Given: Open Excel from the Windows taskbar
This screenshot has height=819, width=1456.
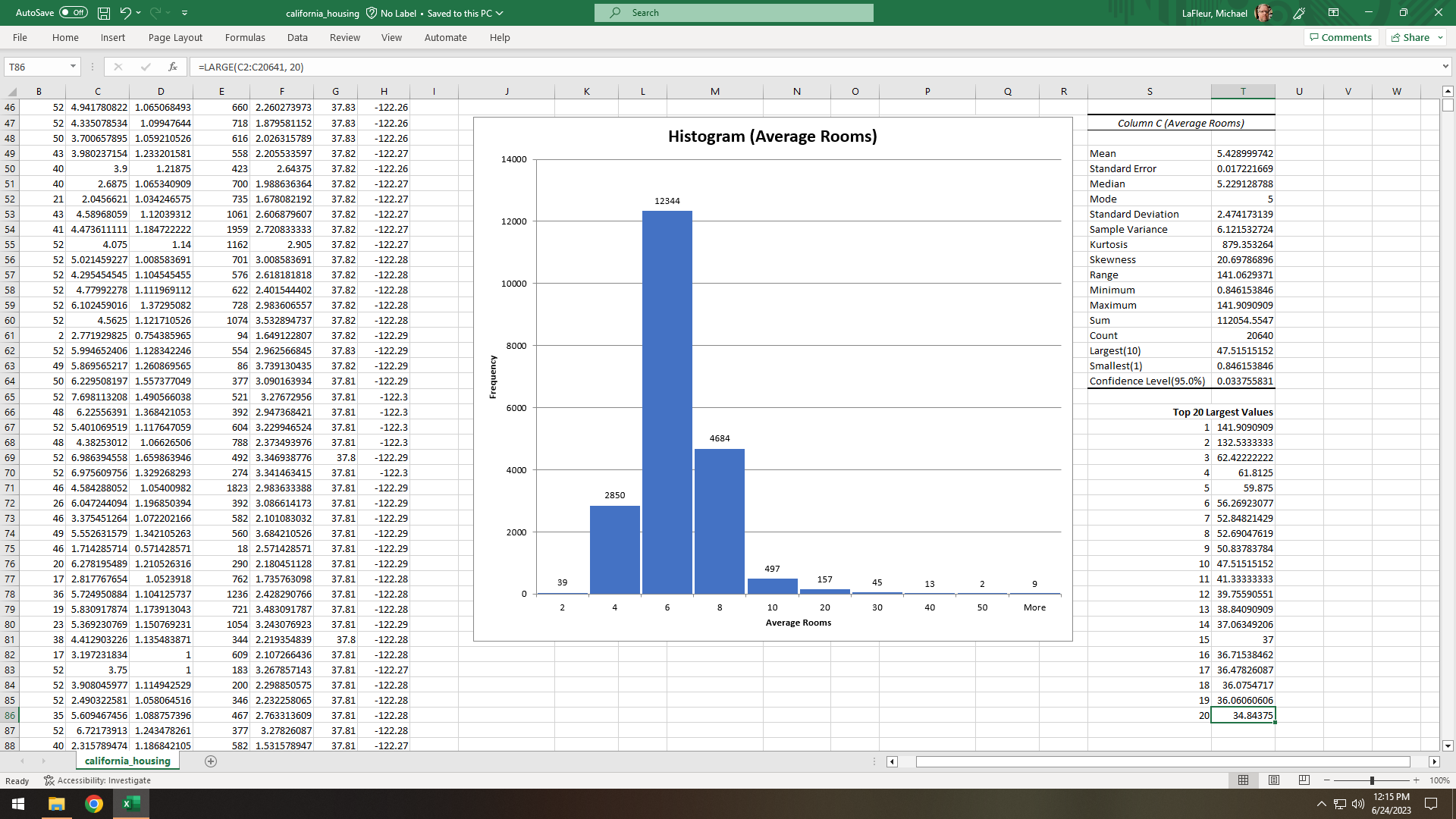Looking at the screenshot, I should tap(131, 804).
